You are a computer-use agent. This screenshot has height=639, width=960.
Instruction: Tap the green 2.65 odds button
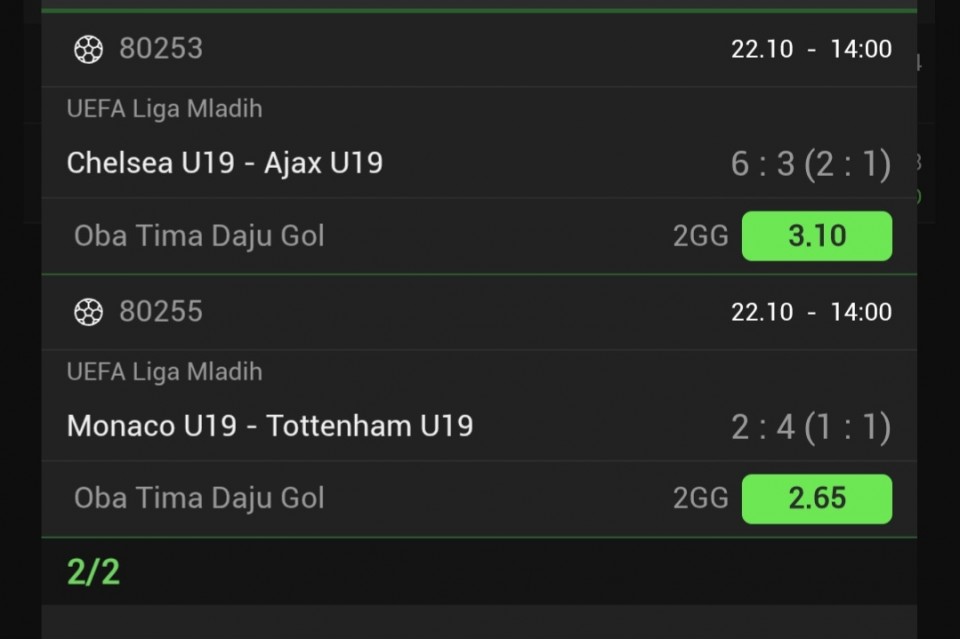816,499
